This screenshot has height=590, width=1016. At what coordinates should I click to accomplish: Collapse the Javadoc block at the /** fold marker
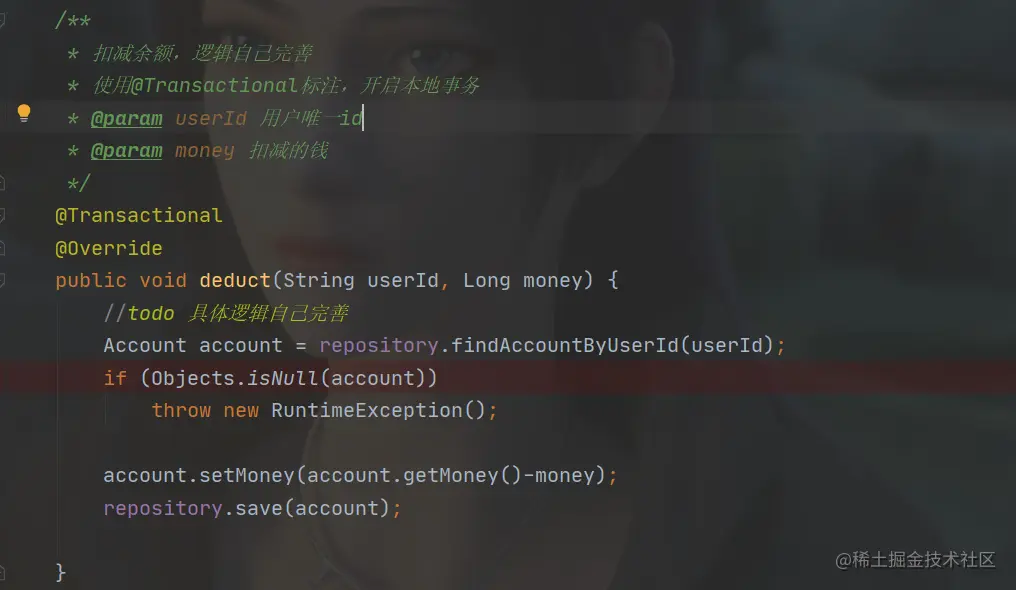pos(2,21)
